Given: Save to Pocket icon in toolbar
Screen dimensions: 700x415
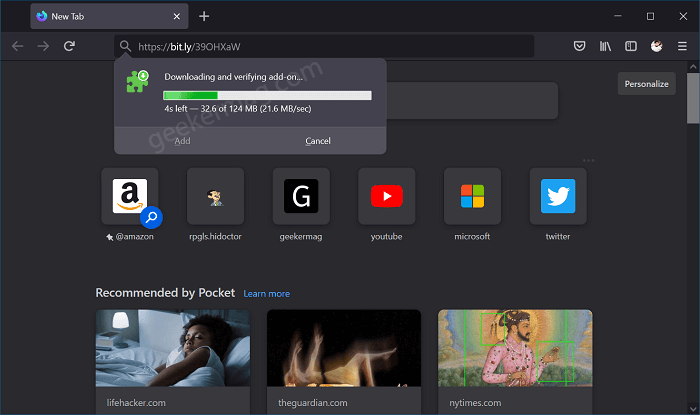Looking at the screenshot, I should pyautogui.click(x=579, y=46).
